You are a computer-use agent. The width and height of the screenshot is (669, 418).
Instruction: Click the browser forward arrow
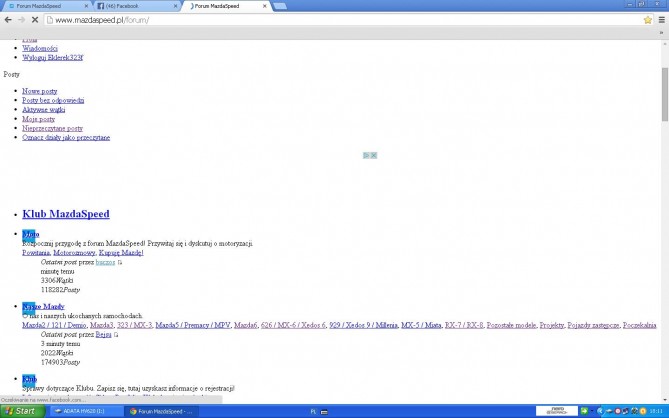pos(21,20)
